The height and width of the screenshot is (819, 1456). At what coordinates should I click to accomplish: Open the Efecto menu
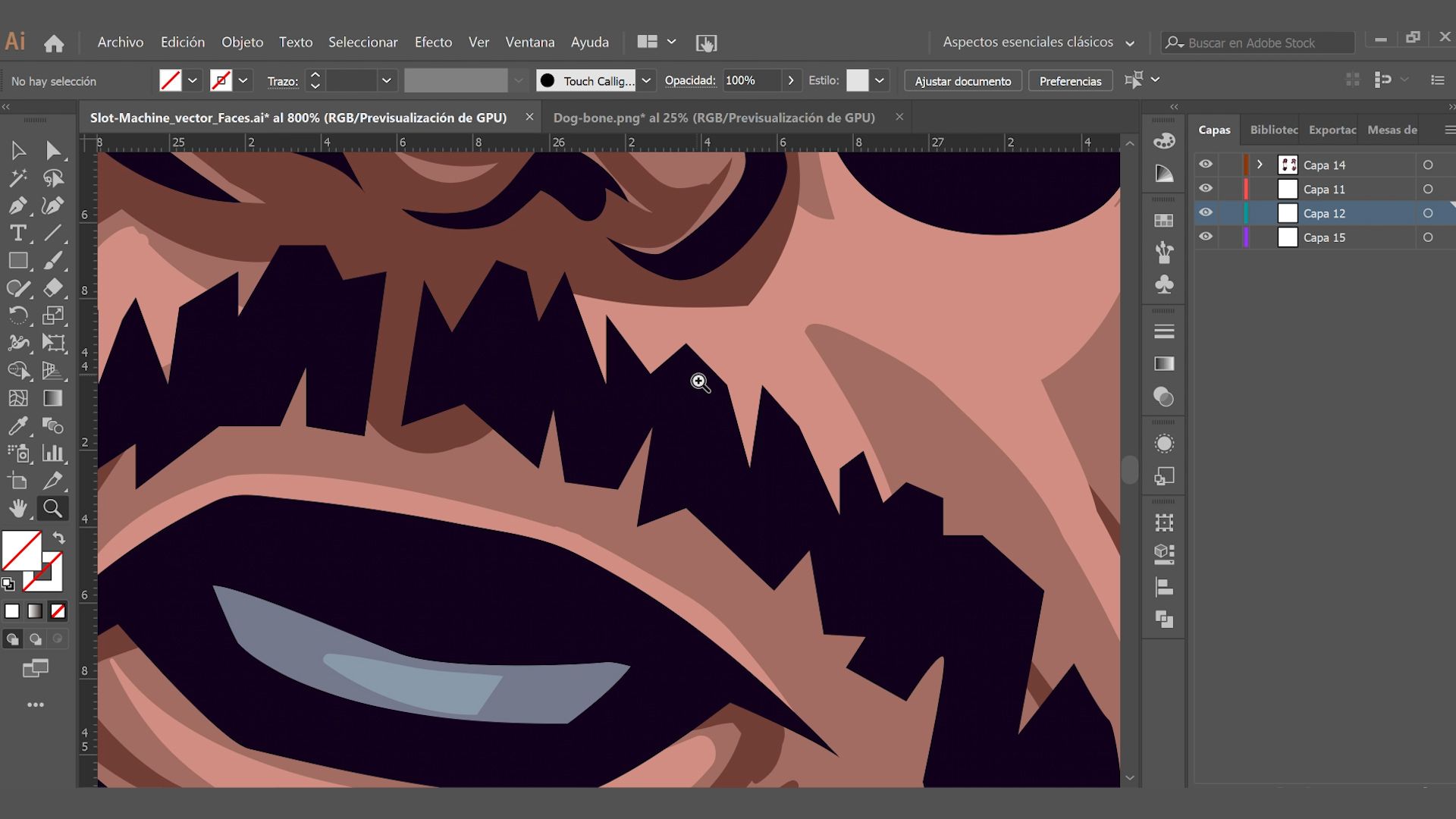coord(433,42)
